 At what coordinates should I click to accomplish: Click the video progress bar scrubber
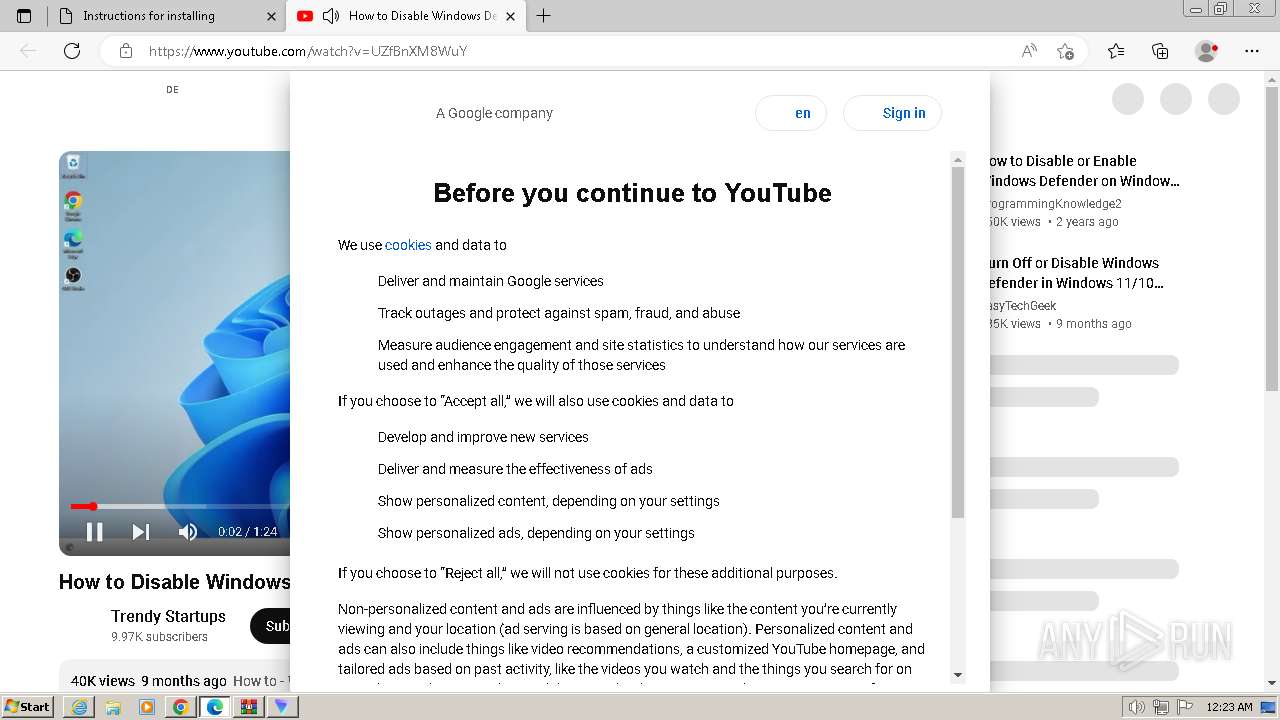click(x=92, y=507)
